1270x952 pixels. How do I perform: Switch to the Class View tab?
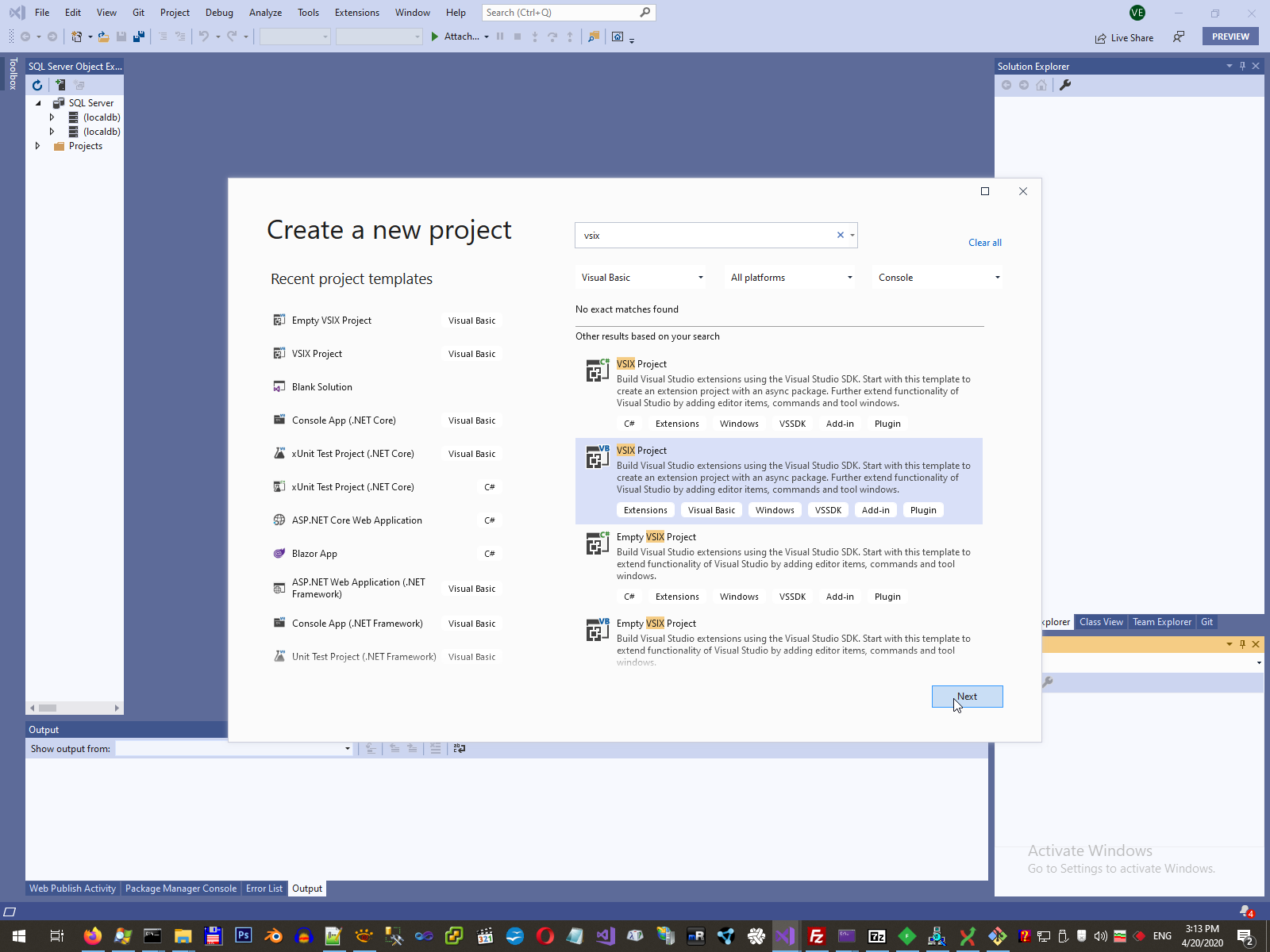click(1101, 622)
